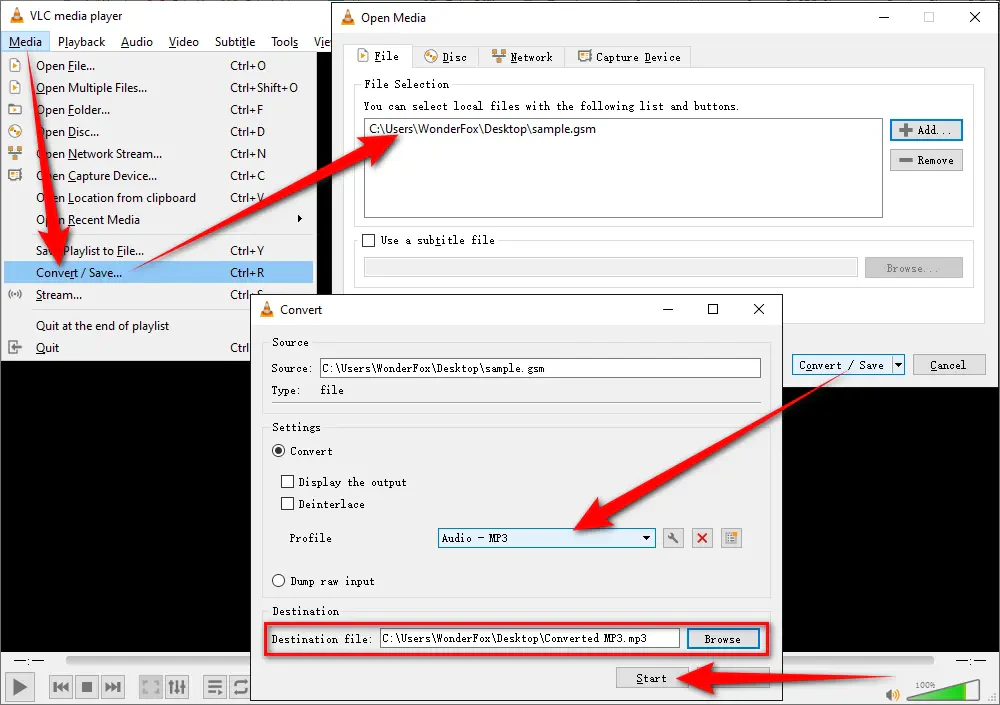Click the Destination file input field
Image resolution: width=1000 pixels, height=705 pixels.
pyautogui.click(x=530, y=638)
